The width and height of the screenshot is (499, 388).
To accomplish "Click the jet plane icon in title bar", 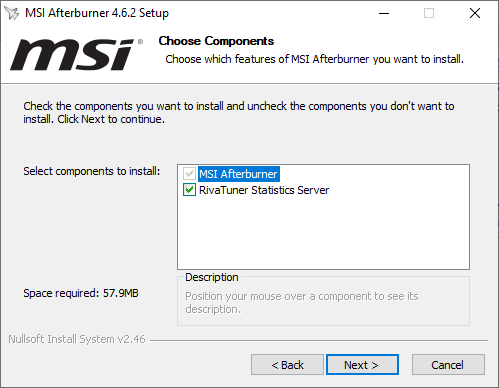I will [x=12, y=13].
